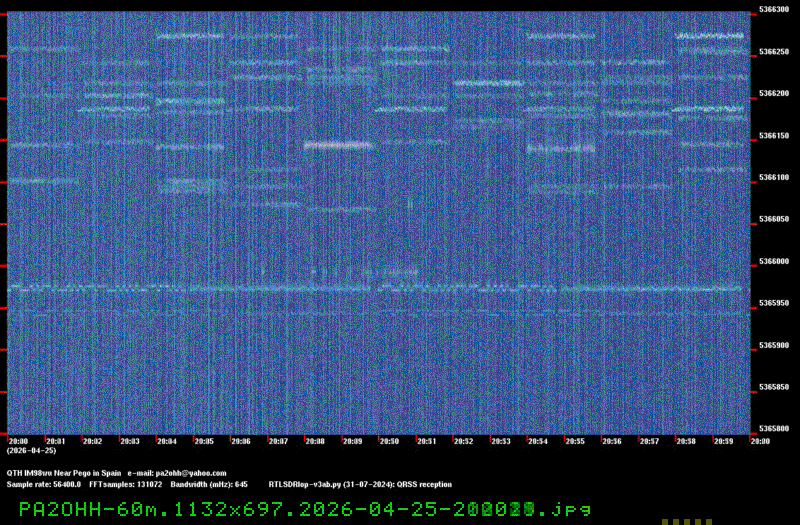The width and height of the screenshot is (800, 525).
Task: Click the 20:01 time axis label
Action: tap(56, 441)
